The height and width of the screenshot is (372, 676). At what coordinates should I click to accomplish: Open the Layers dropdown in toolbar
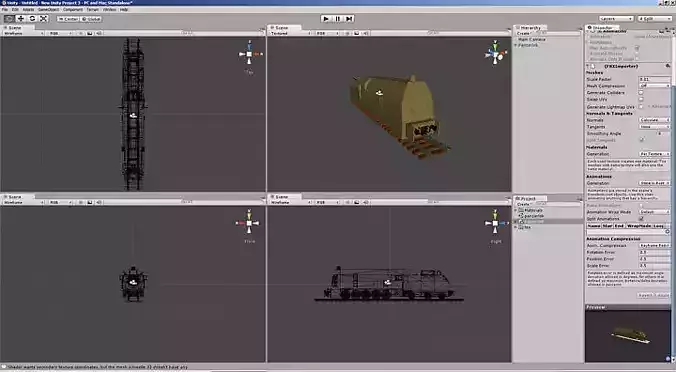click(616, 19)
